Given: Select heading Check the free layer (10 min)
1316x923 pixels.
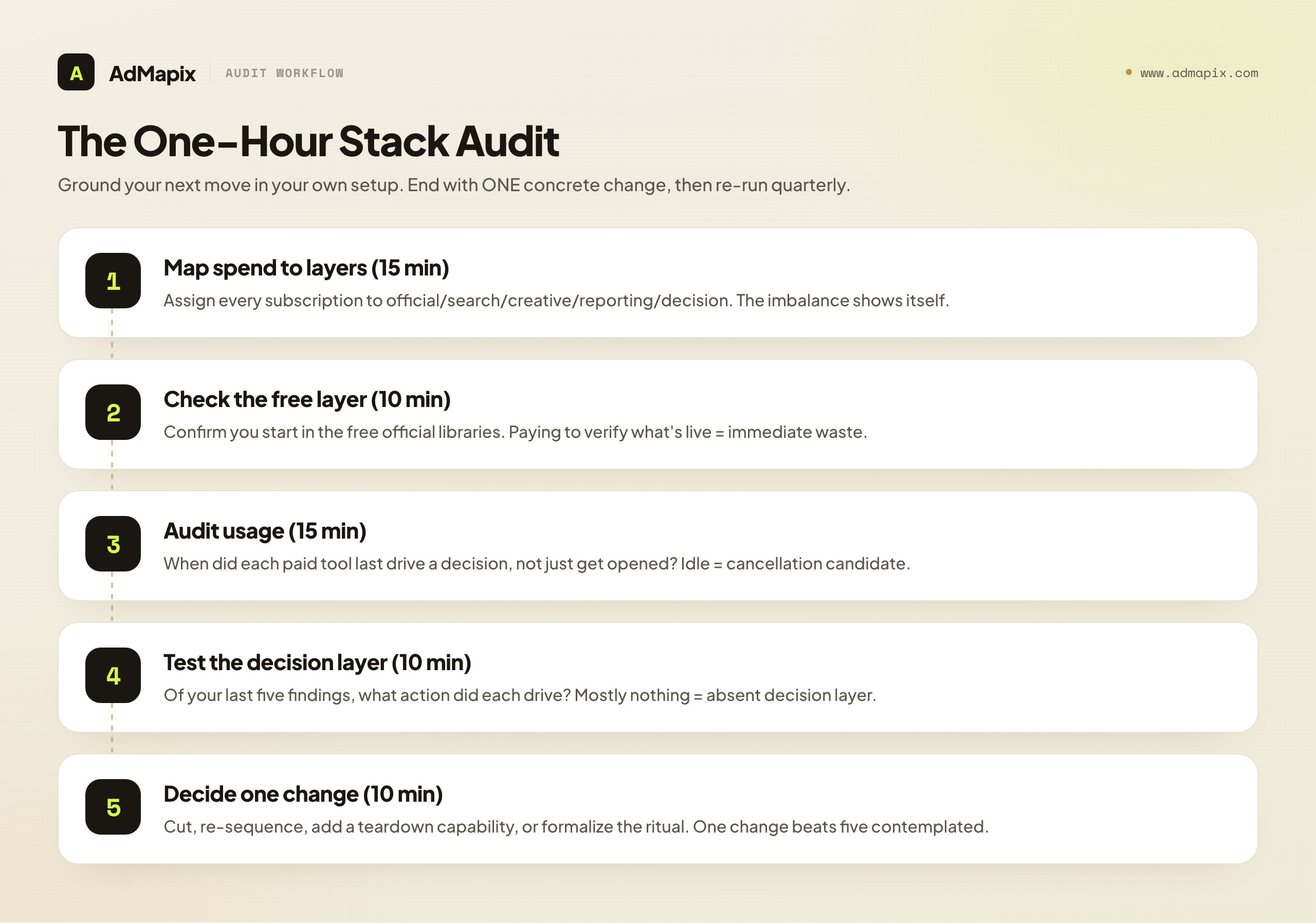Looking at the screenshot, I should (307, 399).
